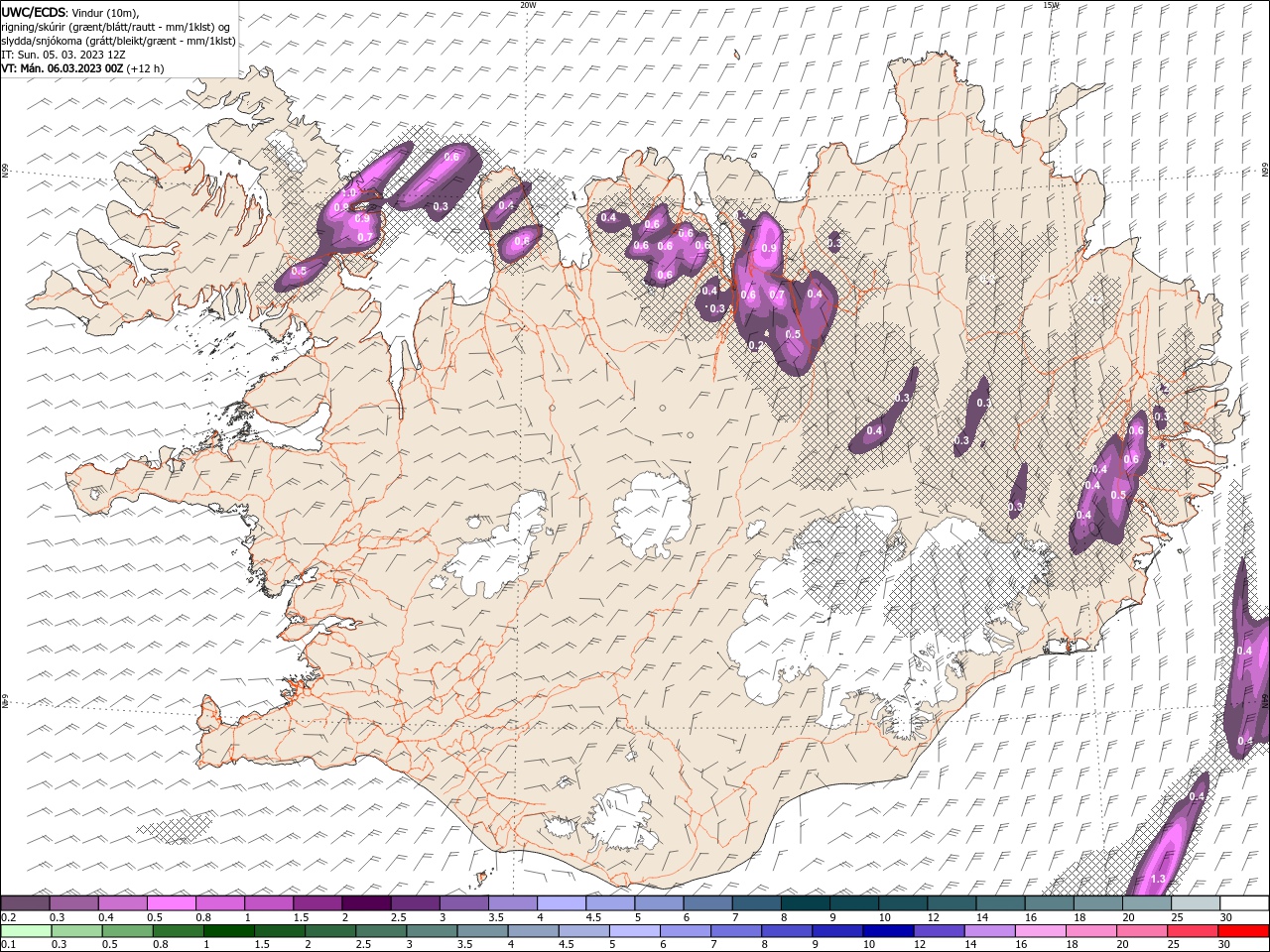Click the 0.8 green swatch in the lower legend row
The height and width of the screenshot is (952, 1270).
(178, 931)
